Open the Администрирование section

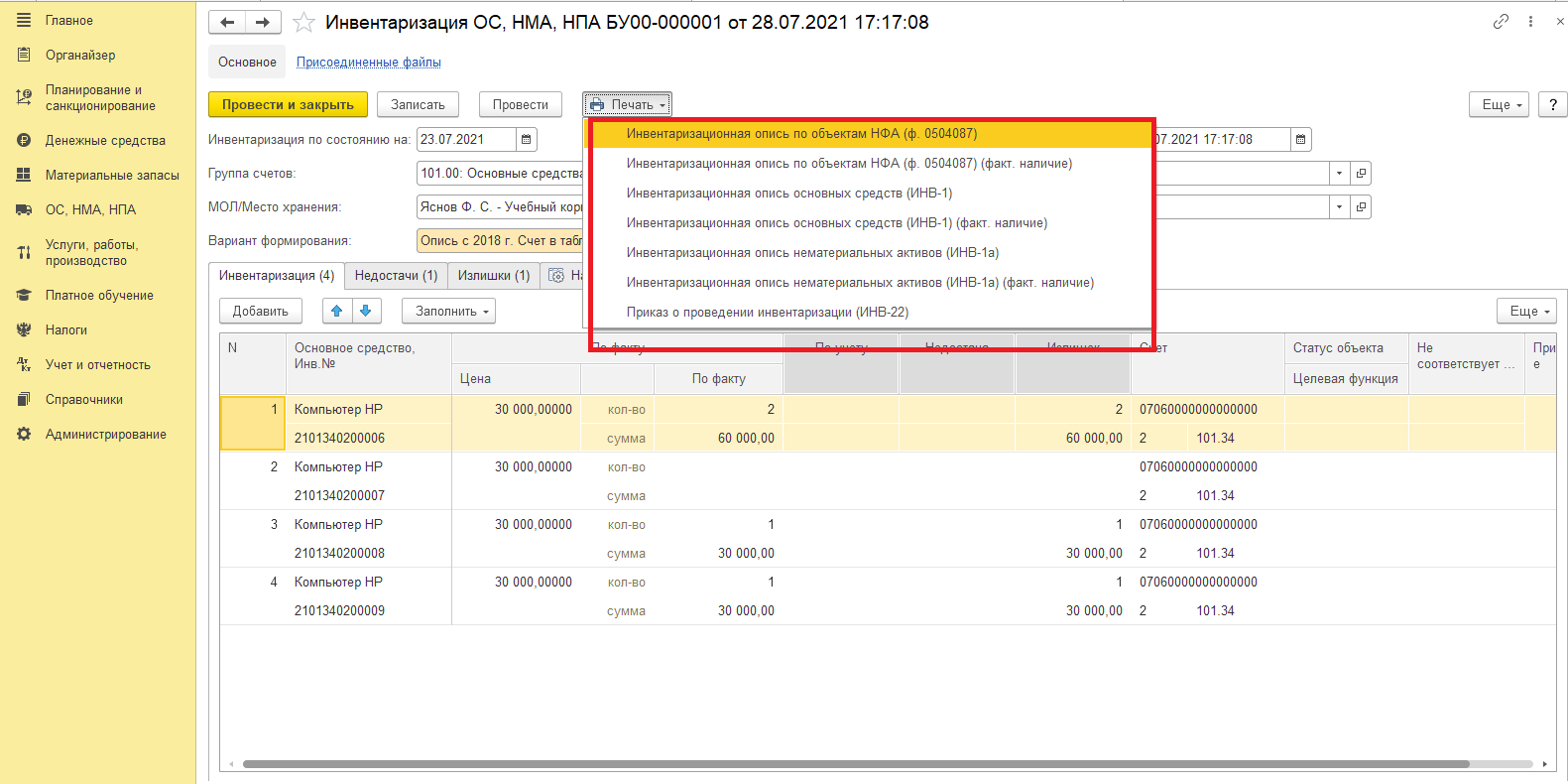[x=106, y=434]
